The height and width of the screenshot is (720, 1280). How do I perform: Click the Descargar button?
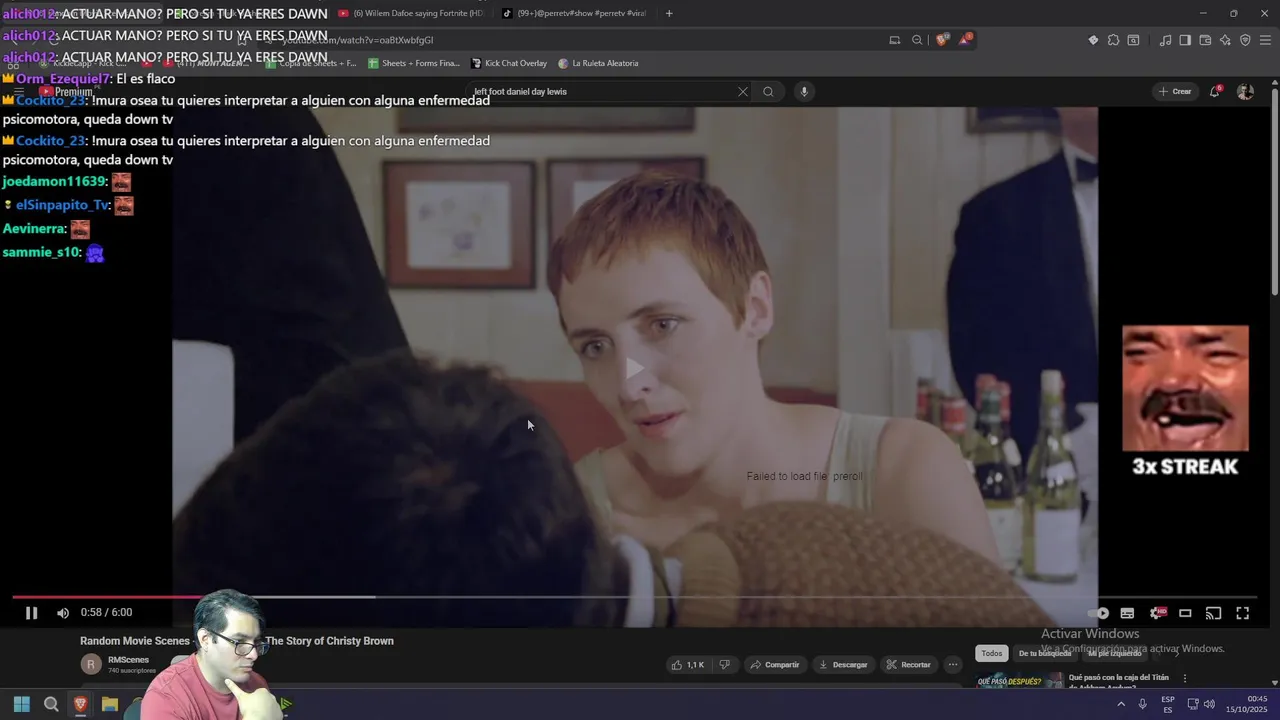click(x=843, y=665)
